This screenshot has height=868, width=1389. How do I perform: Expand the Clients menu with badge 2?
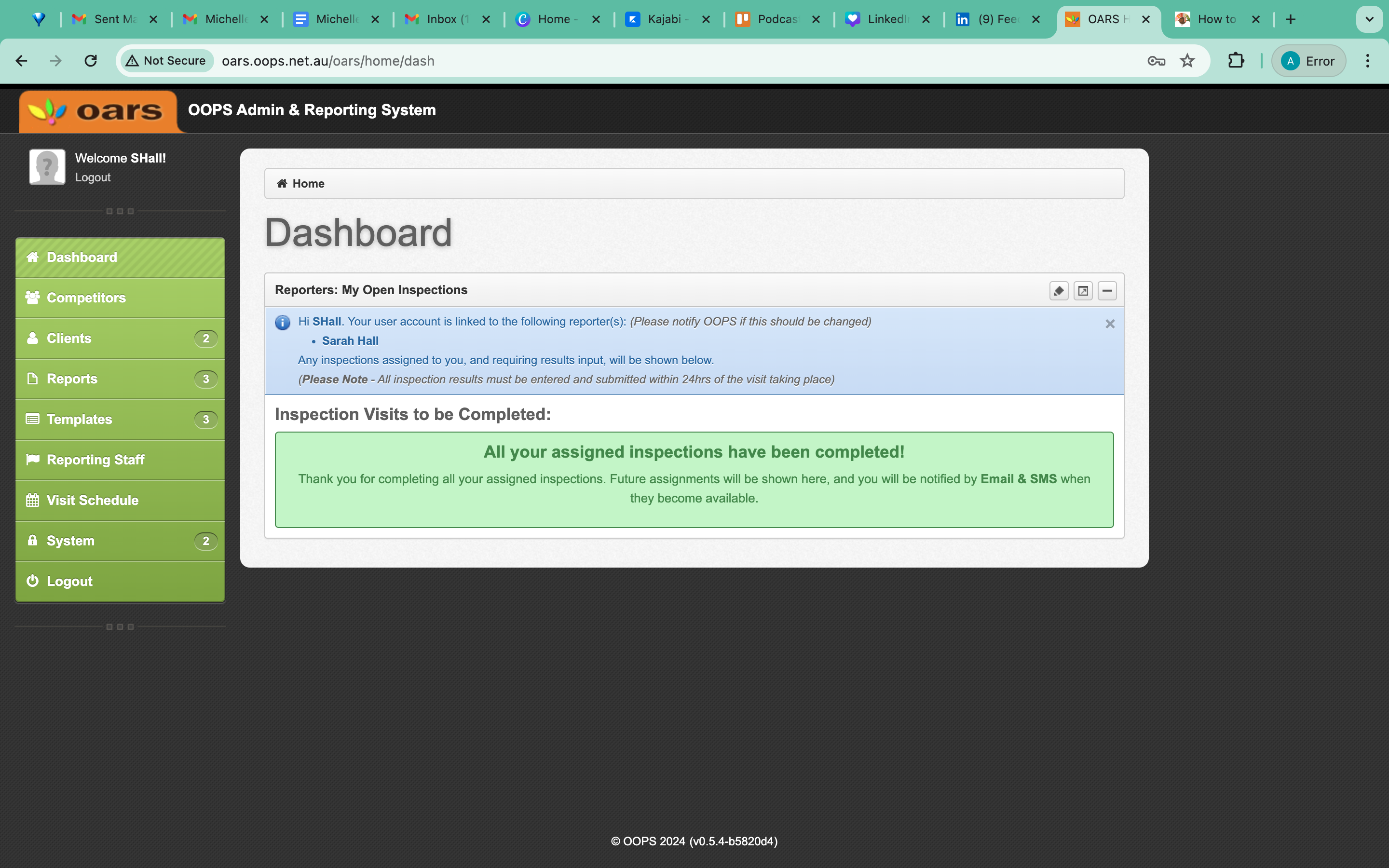(x=120, y=339)
